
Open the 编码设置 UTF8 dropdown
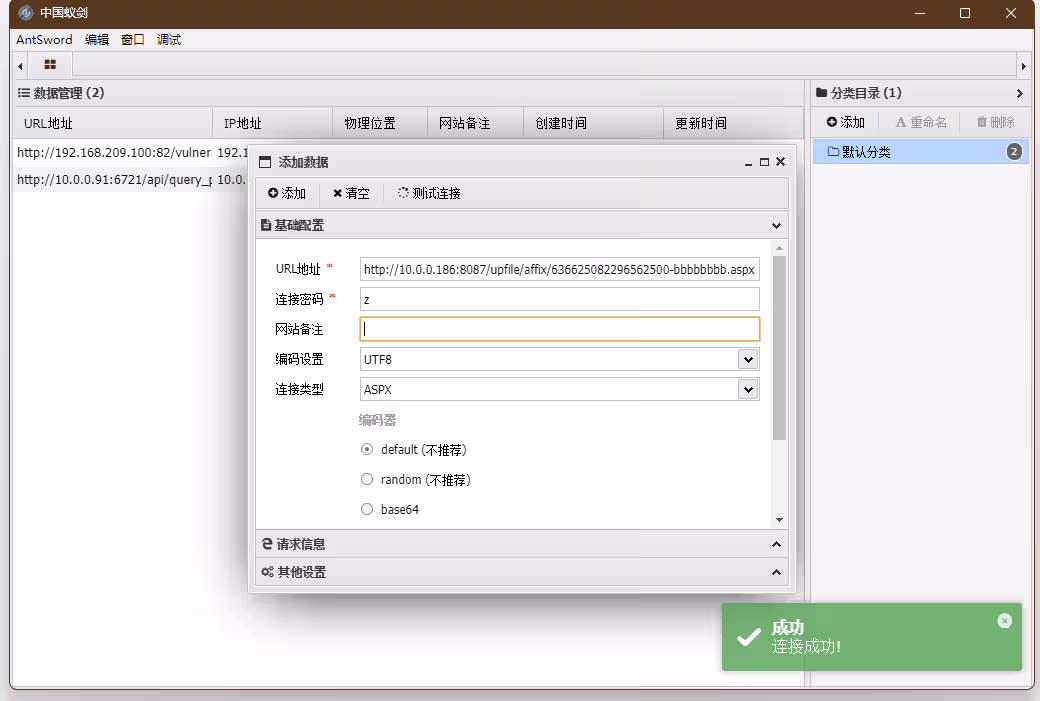click(x=747, y=359)
